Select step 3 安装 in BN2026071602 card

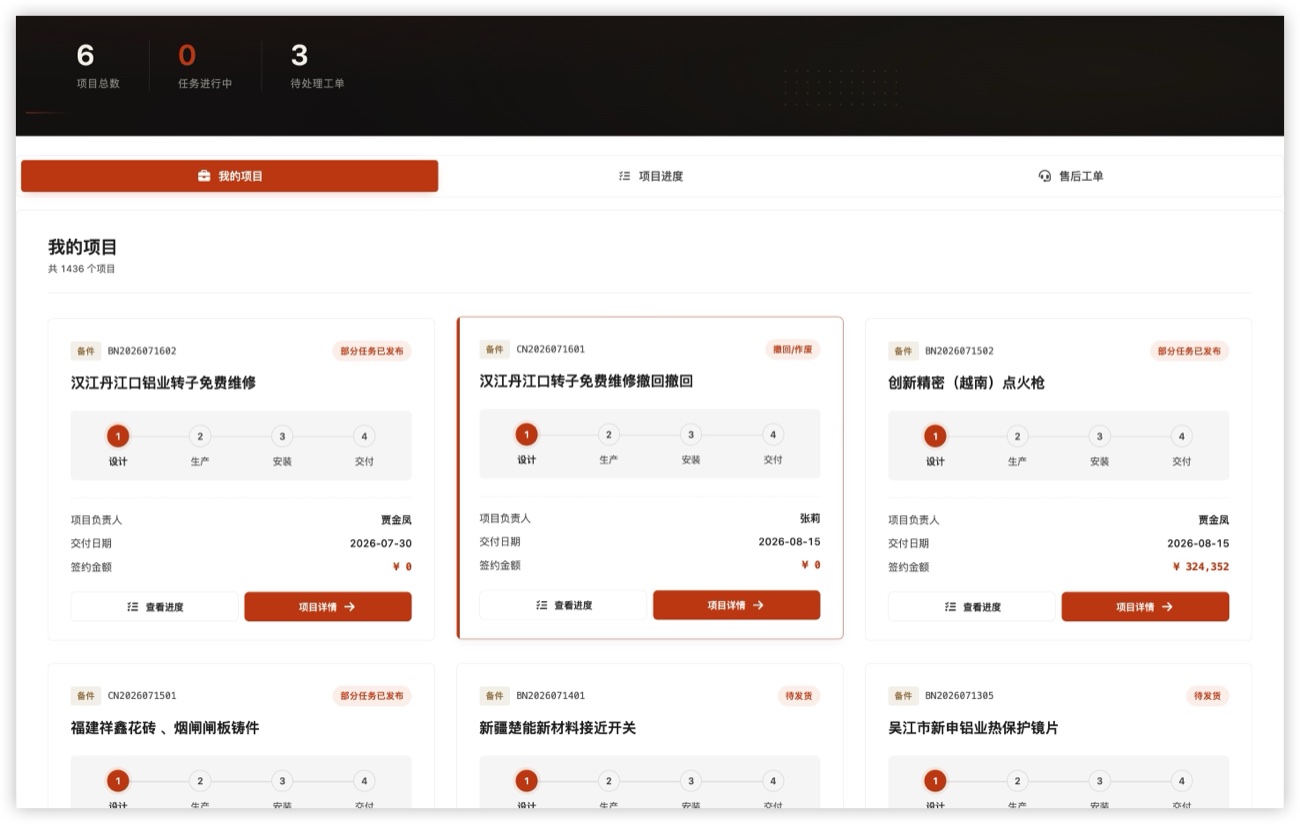click(x=282, y=436)
